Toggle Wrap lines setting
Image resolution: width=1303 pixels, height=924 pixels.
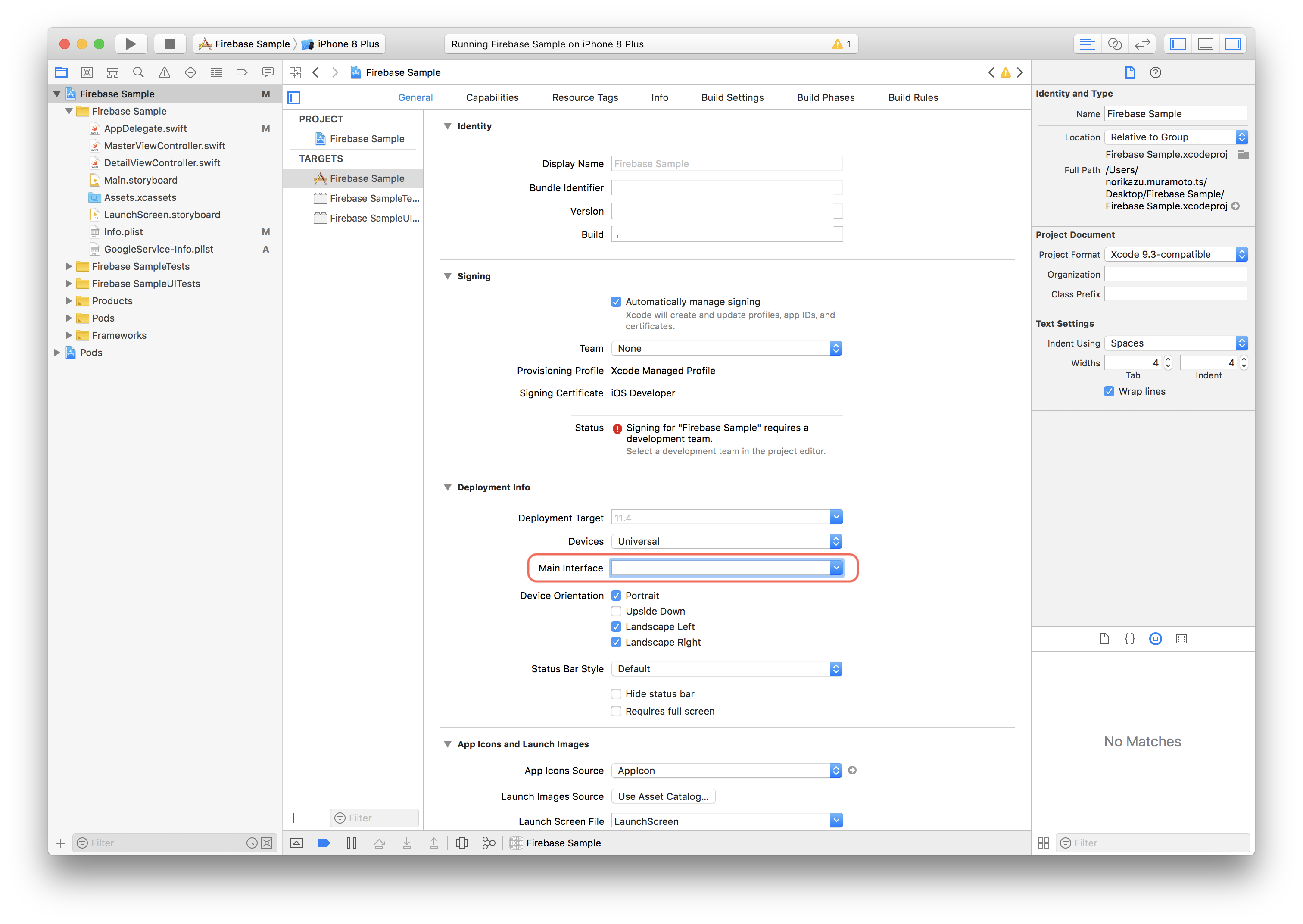coord(1109,391)
